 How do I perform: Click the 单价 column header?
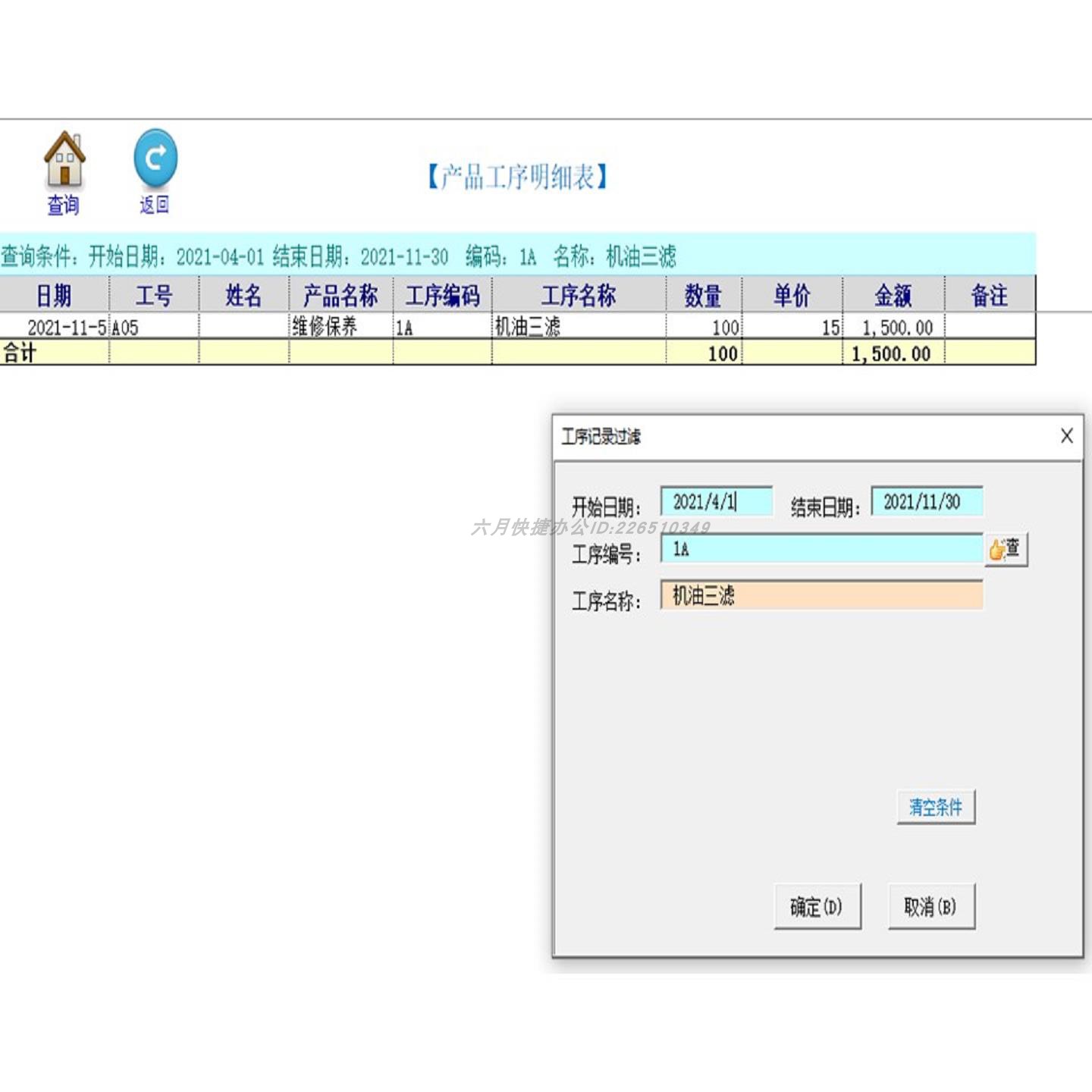click(792, 294)
